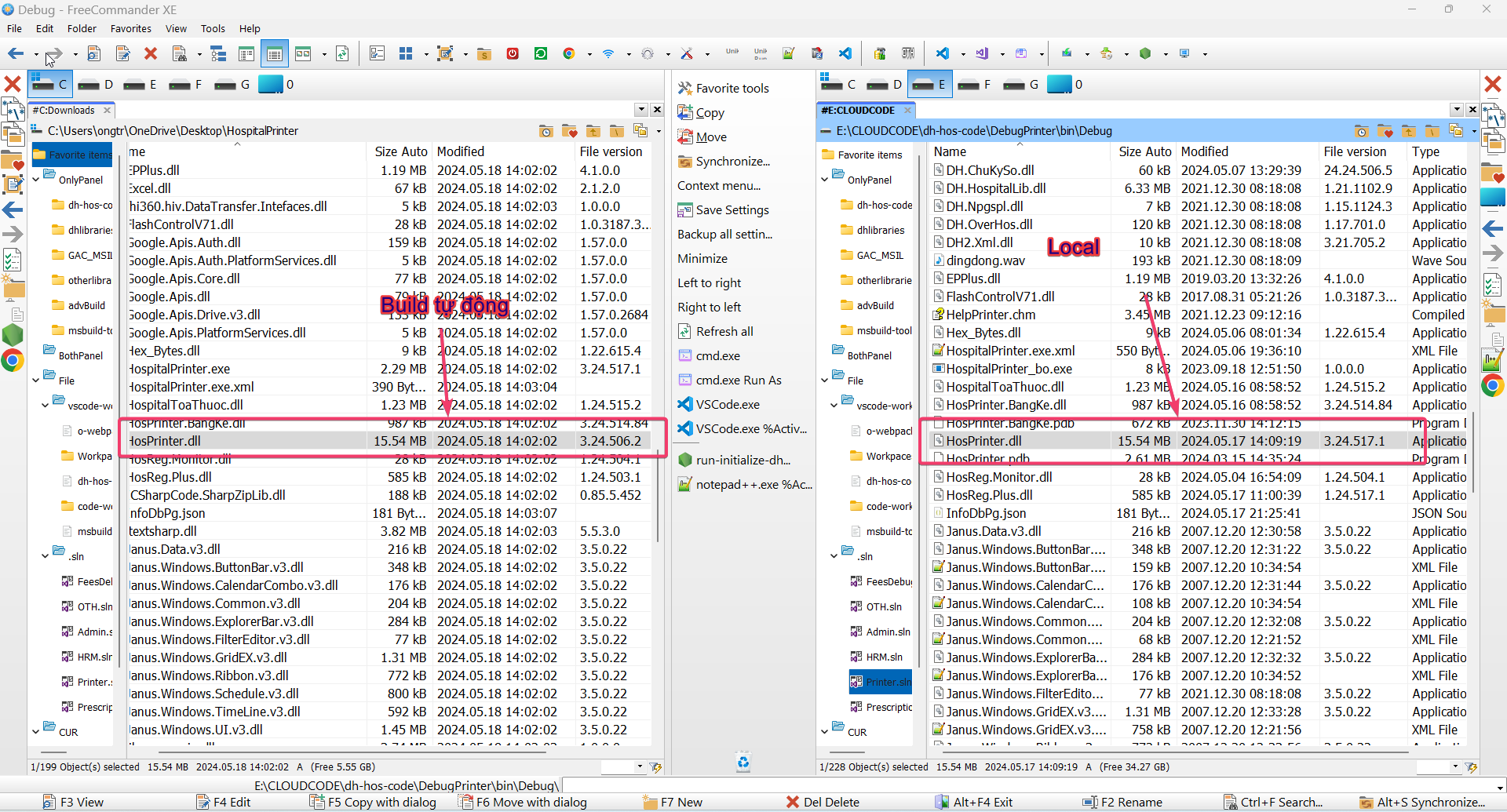Select drive C in the right panel

tap(838, 84)
